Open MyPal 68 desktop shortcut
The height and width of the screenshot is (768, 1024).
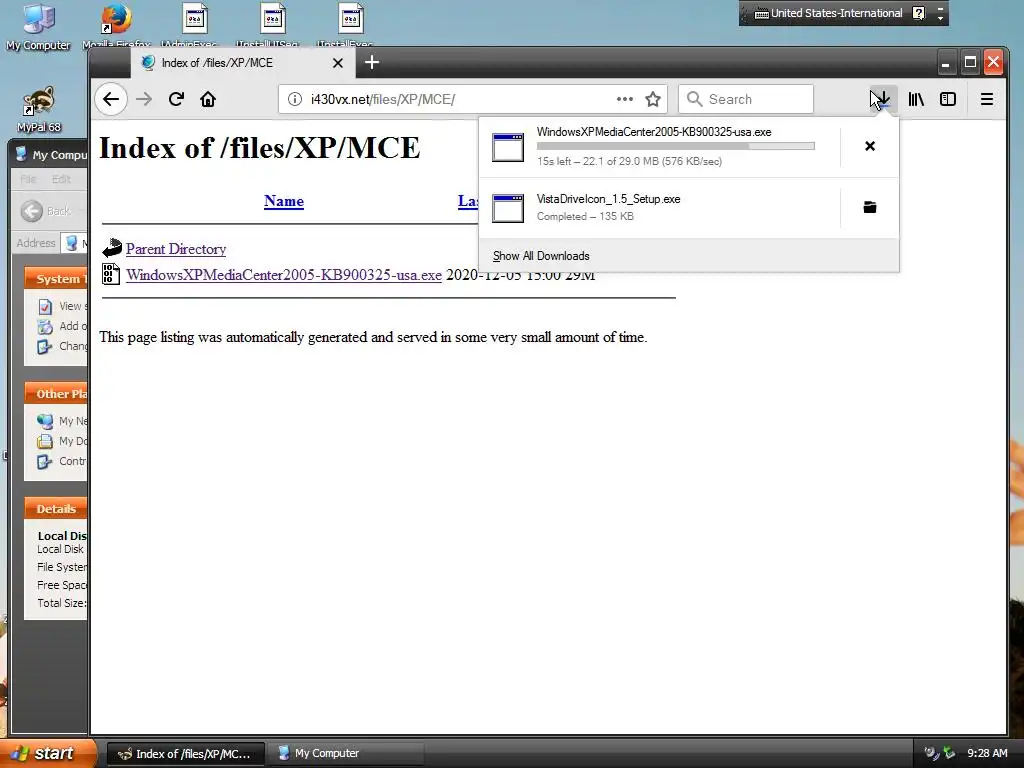39,110
